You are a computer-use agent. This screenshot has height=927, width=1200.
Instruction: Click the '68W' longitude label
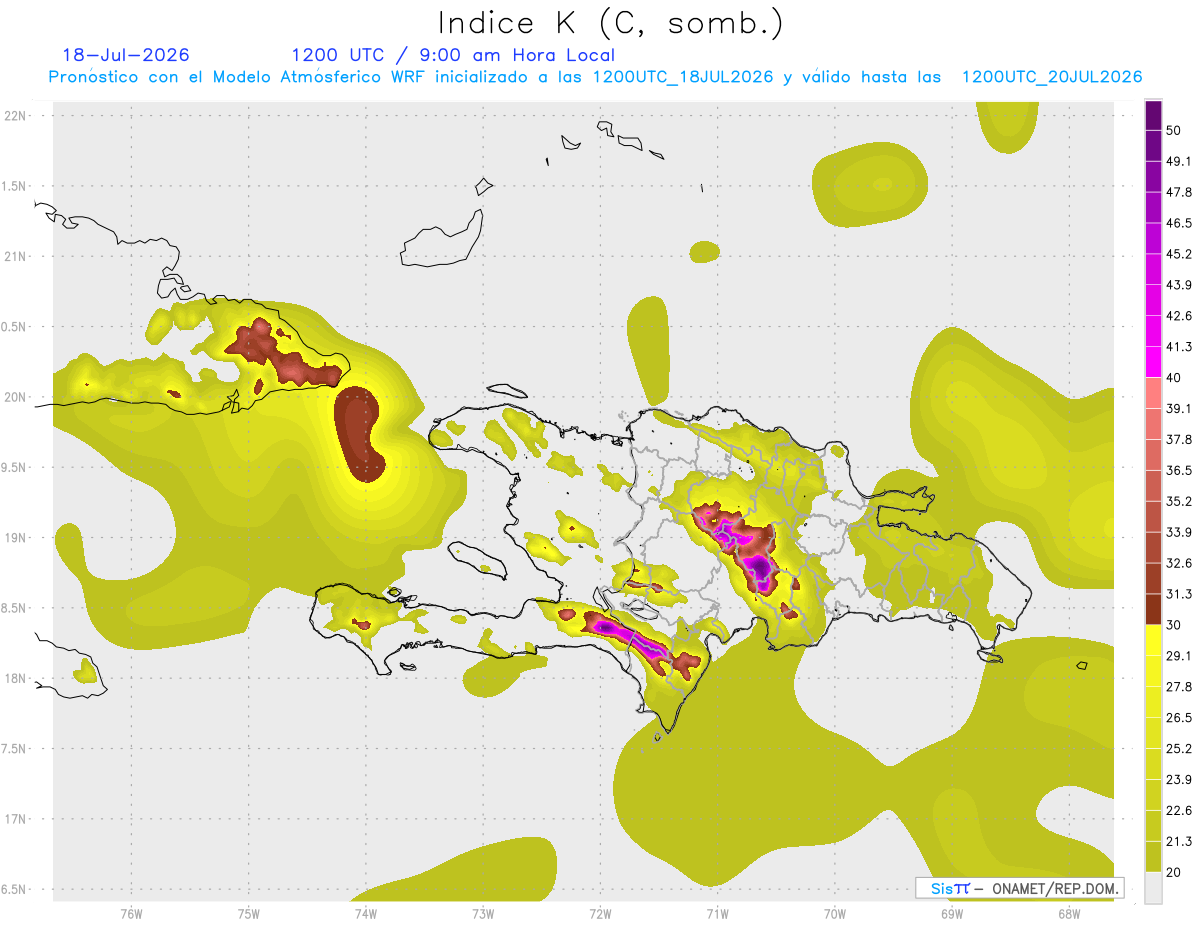tap(1069, 913)
